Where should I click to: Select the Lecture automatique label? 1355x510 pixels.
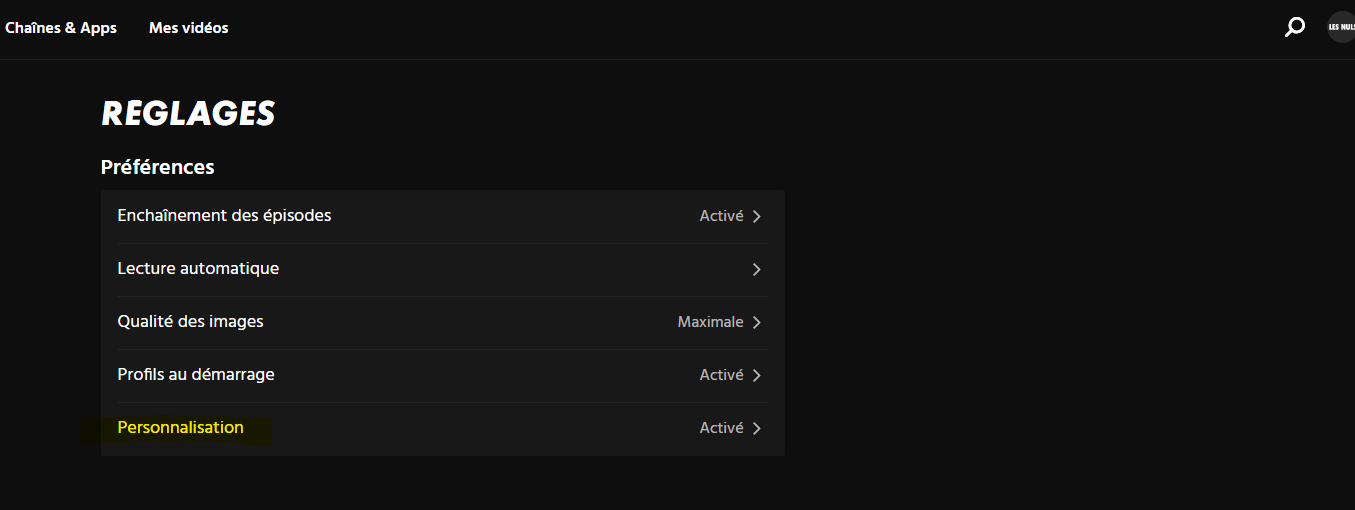pos(198,268)
